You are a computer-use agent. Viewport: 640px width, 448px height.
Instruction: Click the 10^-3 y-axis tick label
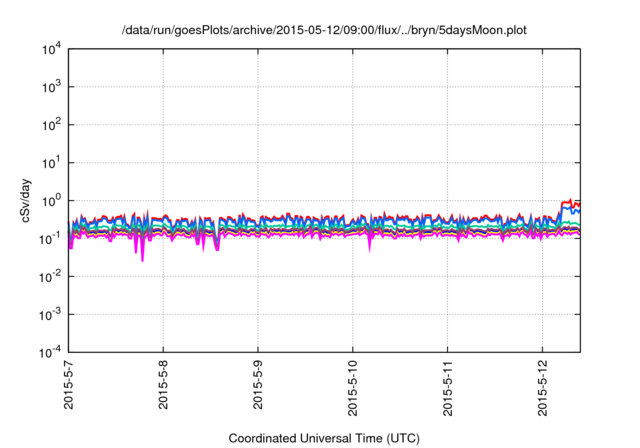[50, 315]
